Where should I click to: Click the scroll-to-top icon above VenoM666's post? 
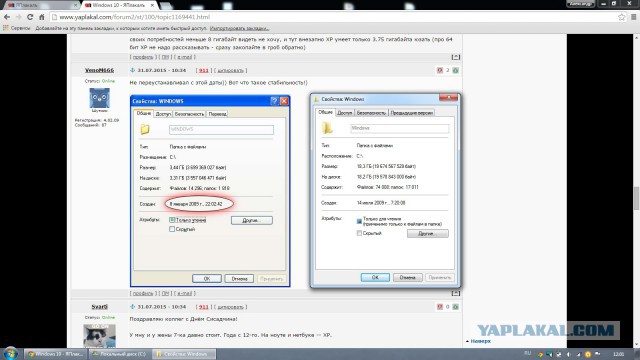(x=456, y=57)
